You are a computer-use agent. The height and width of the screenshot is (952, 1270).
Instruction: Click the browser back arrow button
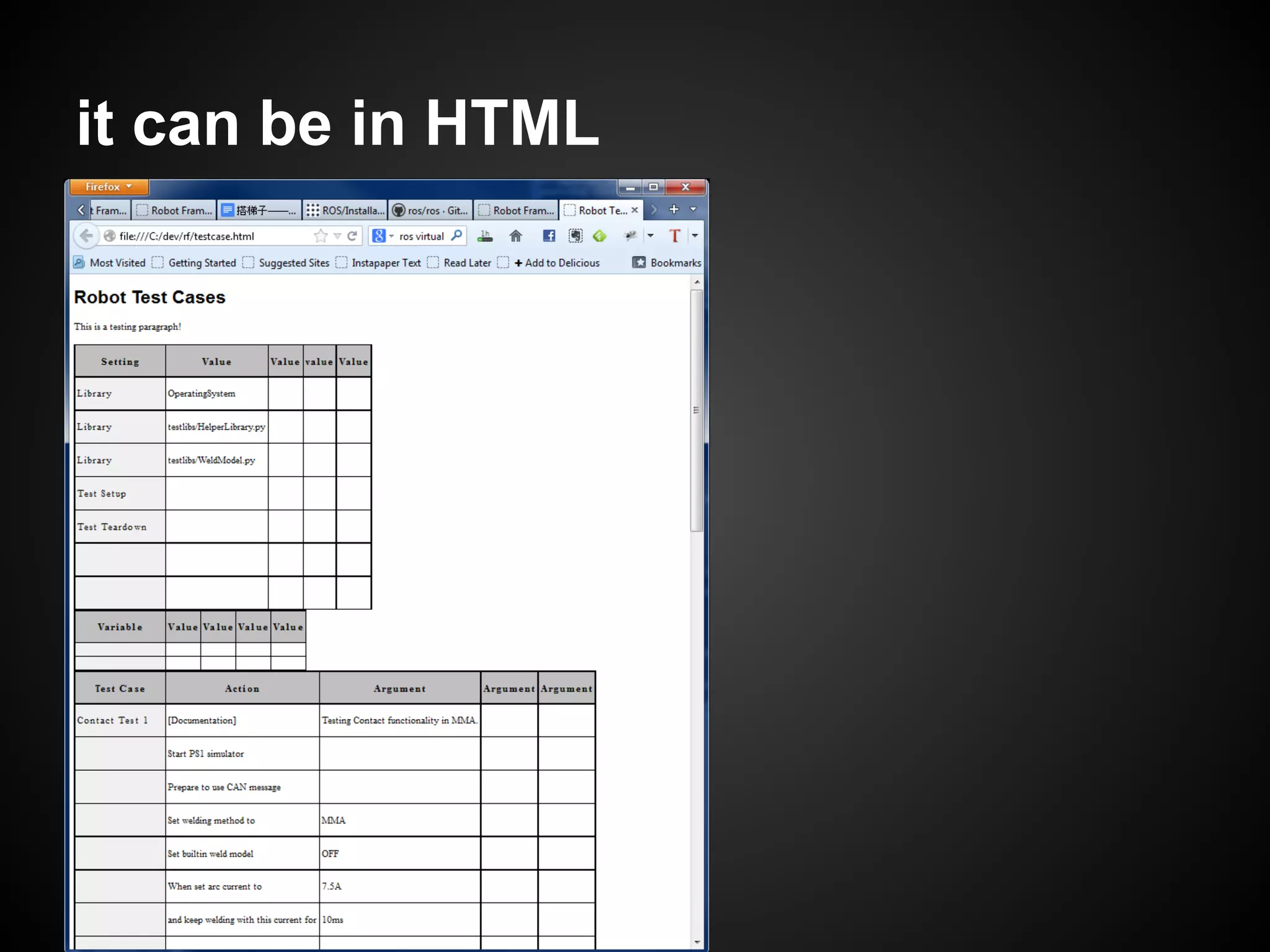86,236
